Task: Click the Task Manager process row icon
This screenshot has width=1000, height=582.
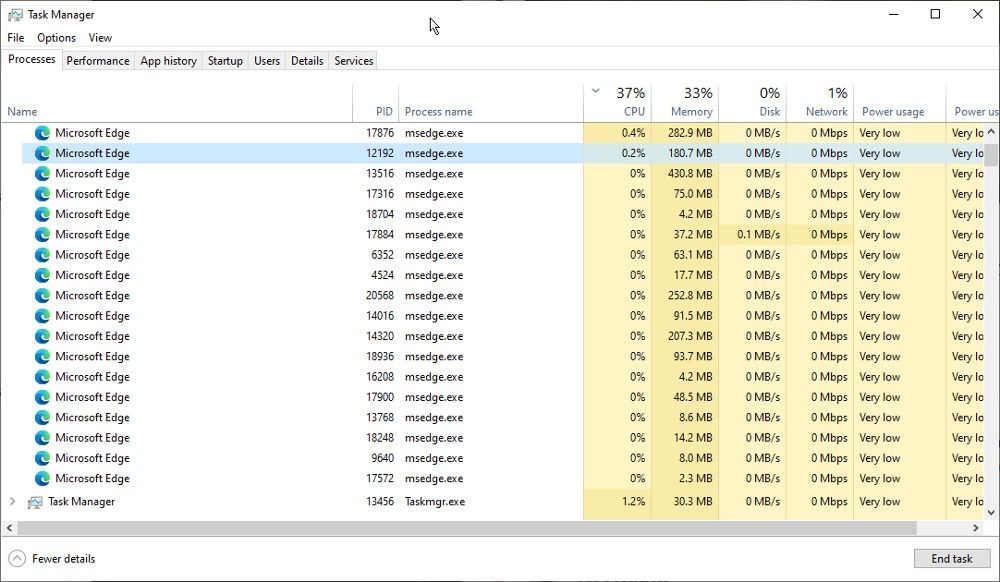Action: click(35, 502)
